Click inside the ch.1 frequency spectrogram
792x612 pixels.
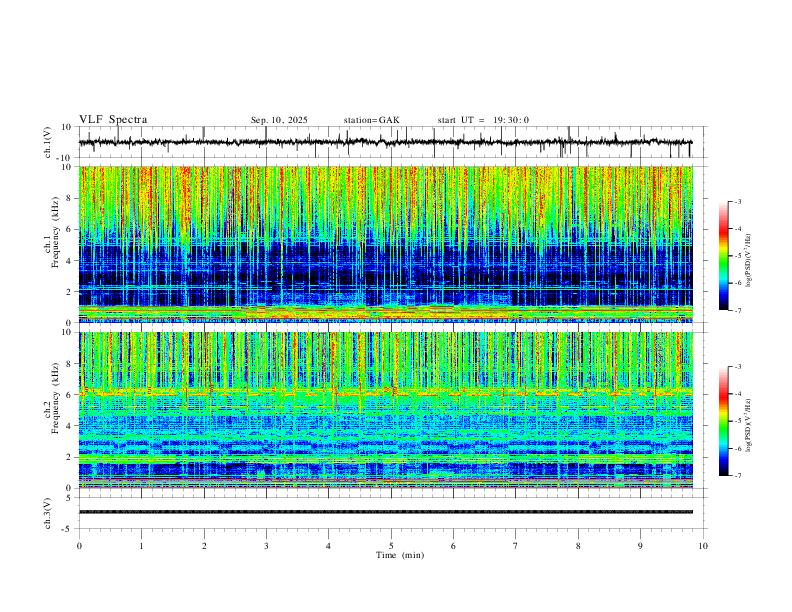[386, 244]
